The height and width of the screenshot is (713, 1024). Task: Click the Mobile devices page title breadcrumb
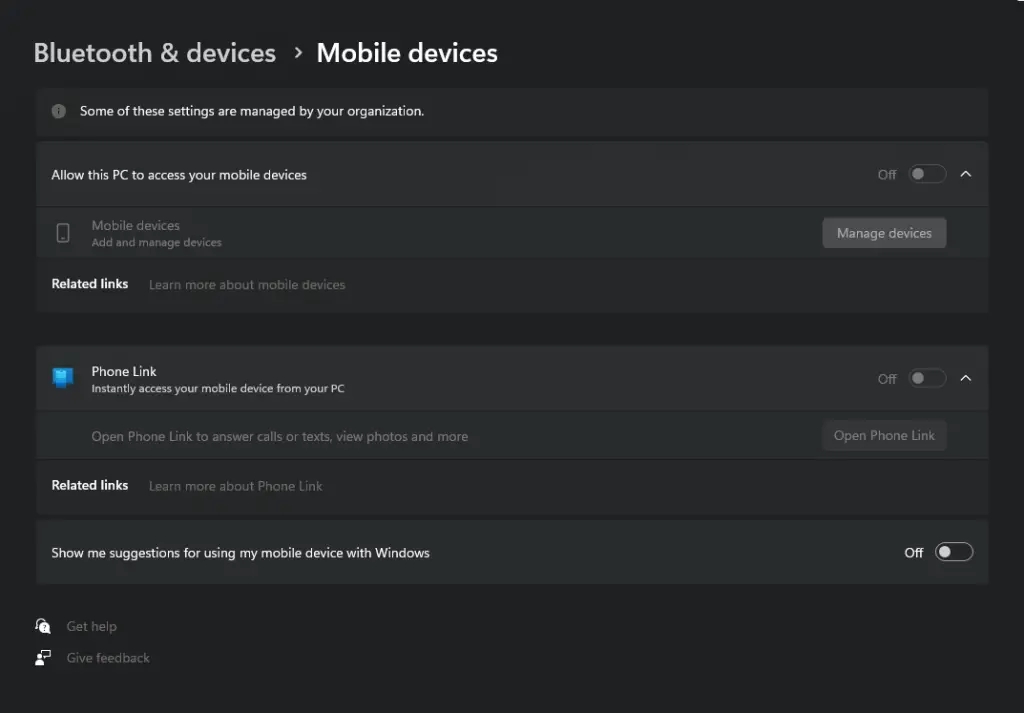[407, 53]
